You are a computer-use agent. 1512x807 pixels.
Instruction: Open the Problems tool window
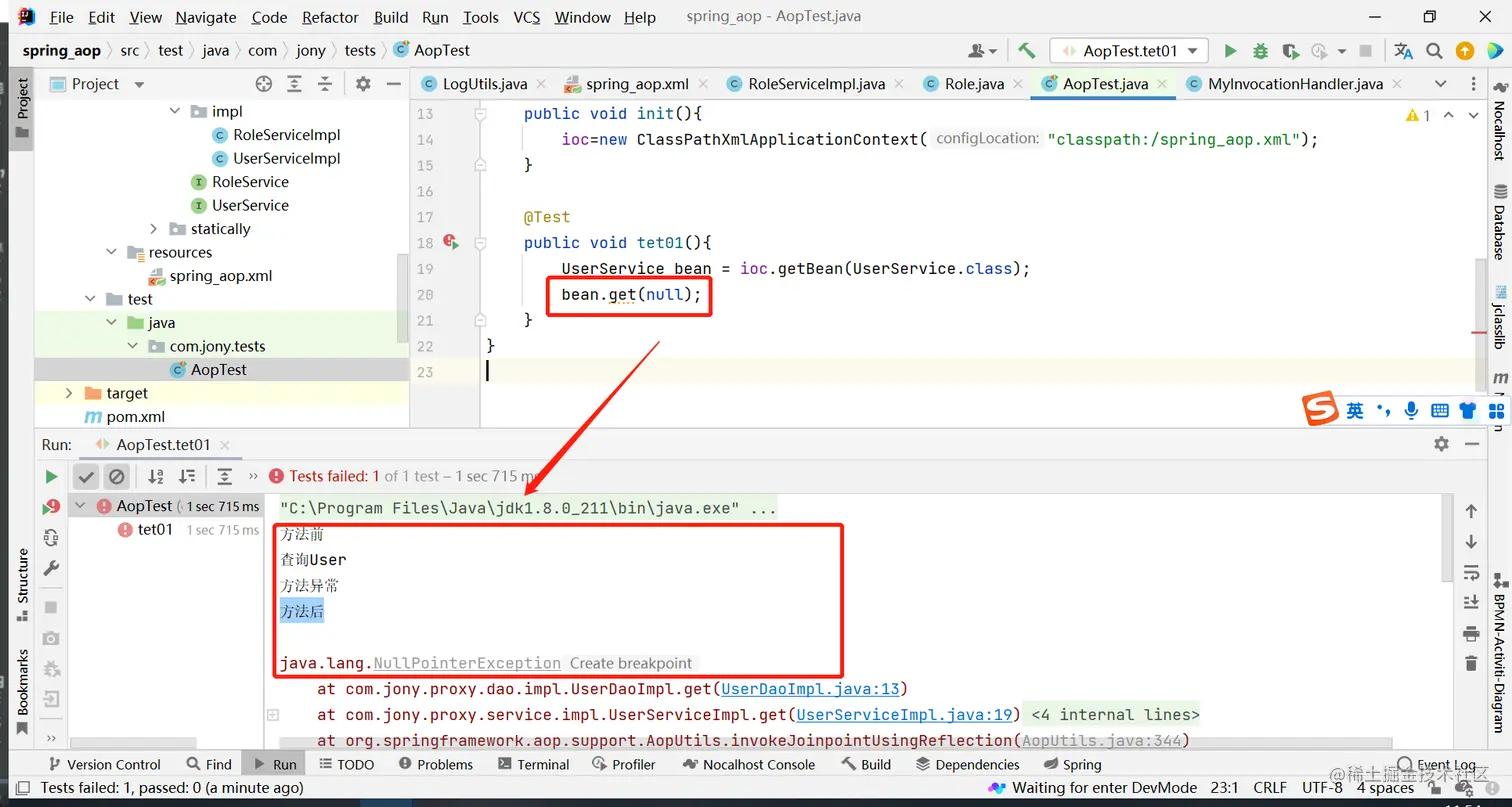pyautogui.click(x=436, y=764)
